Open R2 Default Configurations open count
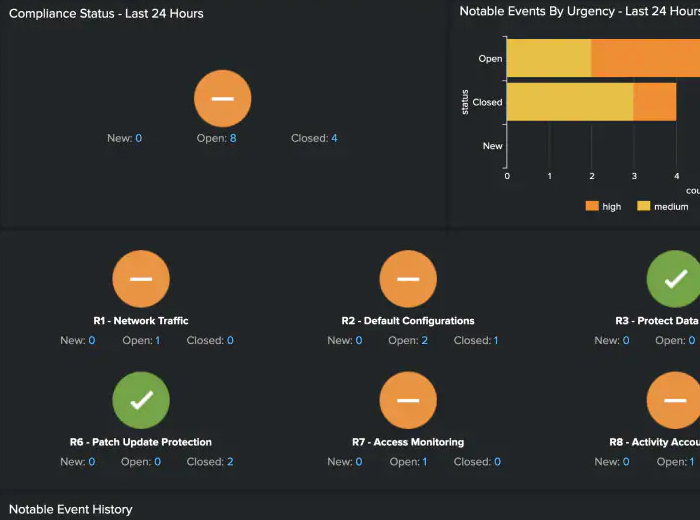This screenshot has height=520, width=700. point(424,340)
